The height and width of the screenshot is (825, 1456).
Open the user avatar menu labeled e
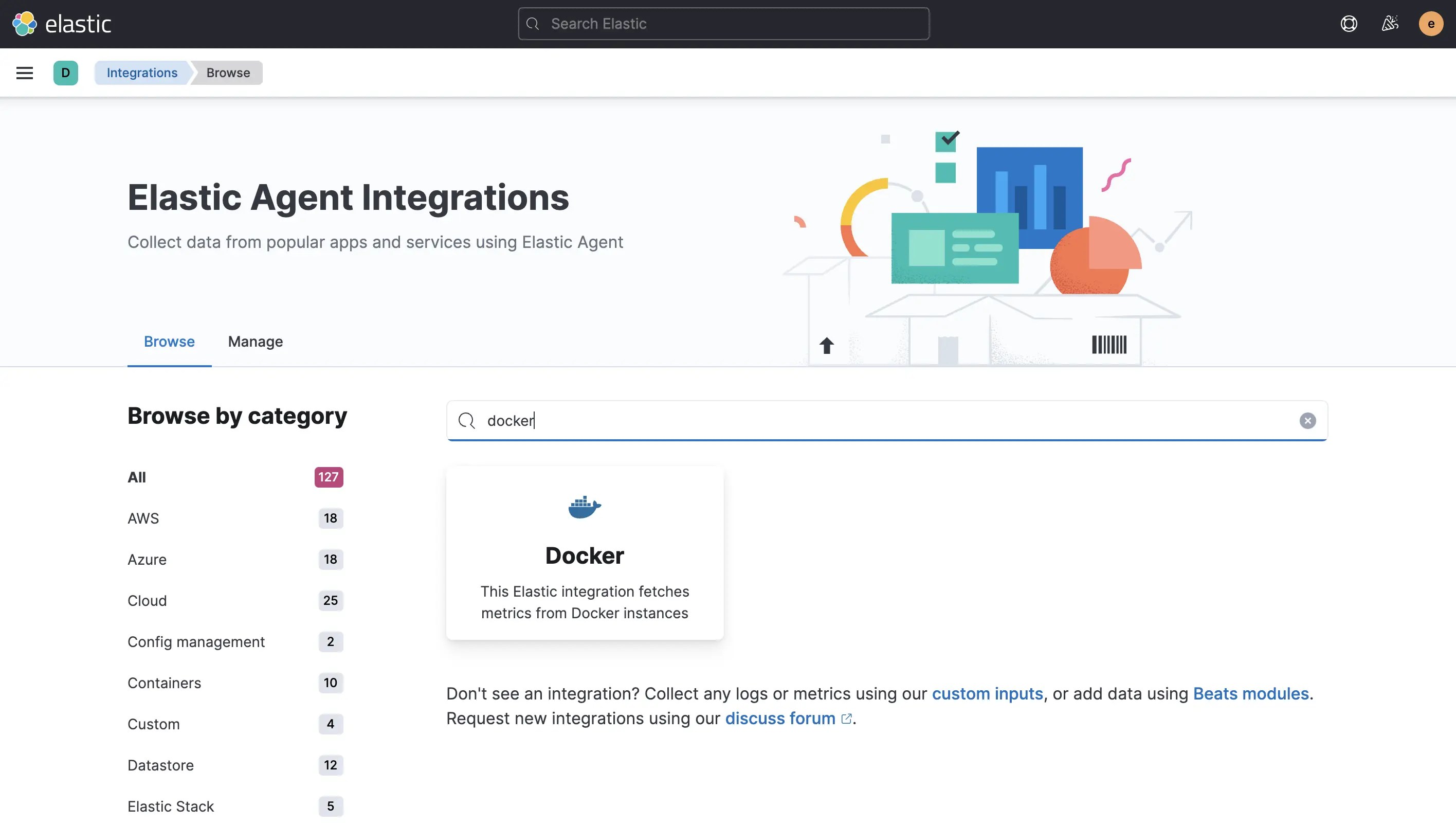1431,23
